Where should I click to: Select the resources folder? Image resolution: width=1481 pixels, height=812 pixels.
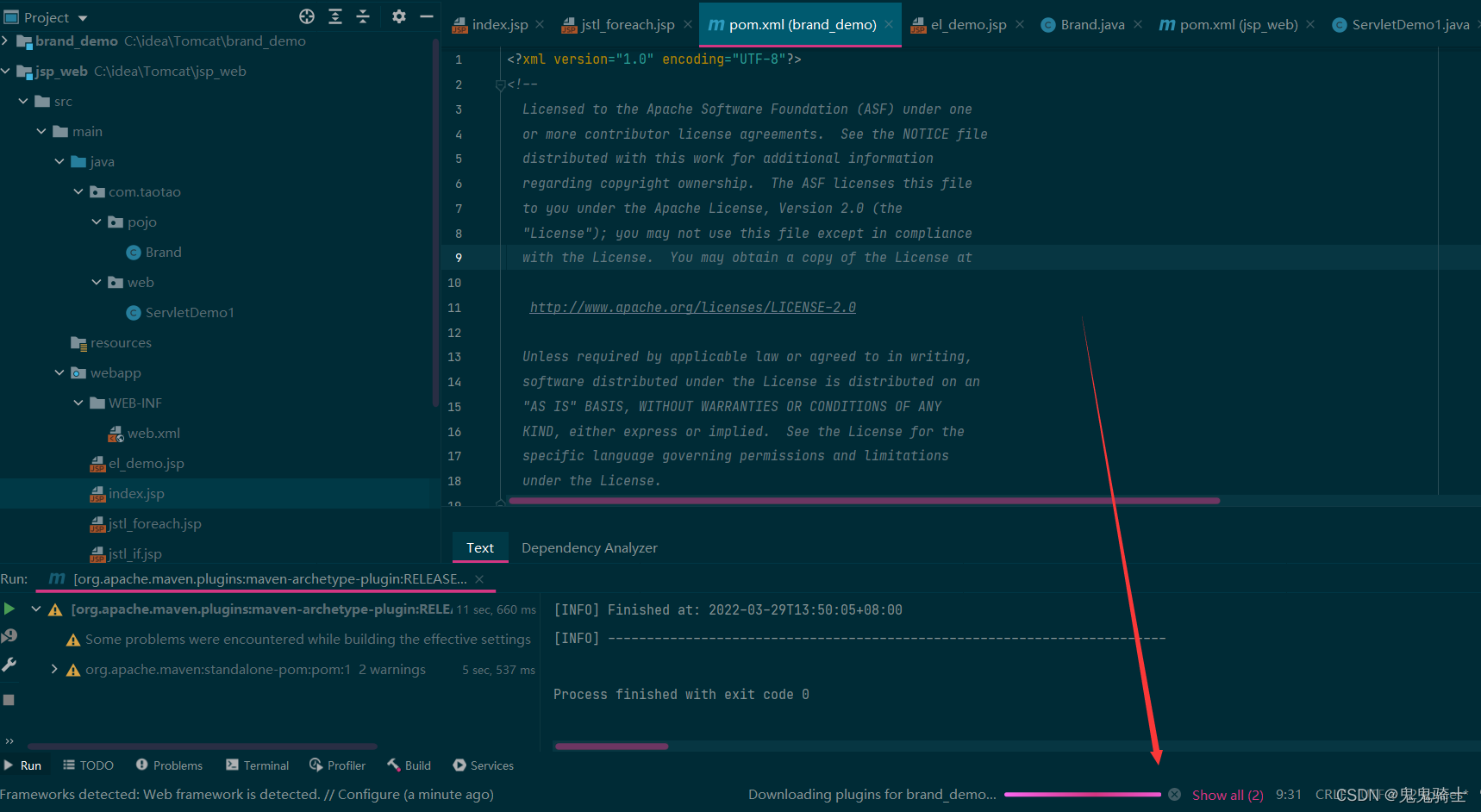(x=111, y=342)
